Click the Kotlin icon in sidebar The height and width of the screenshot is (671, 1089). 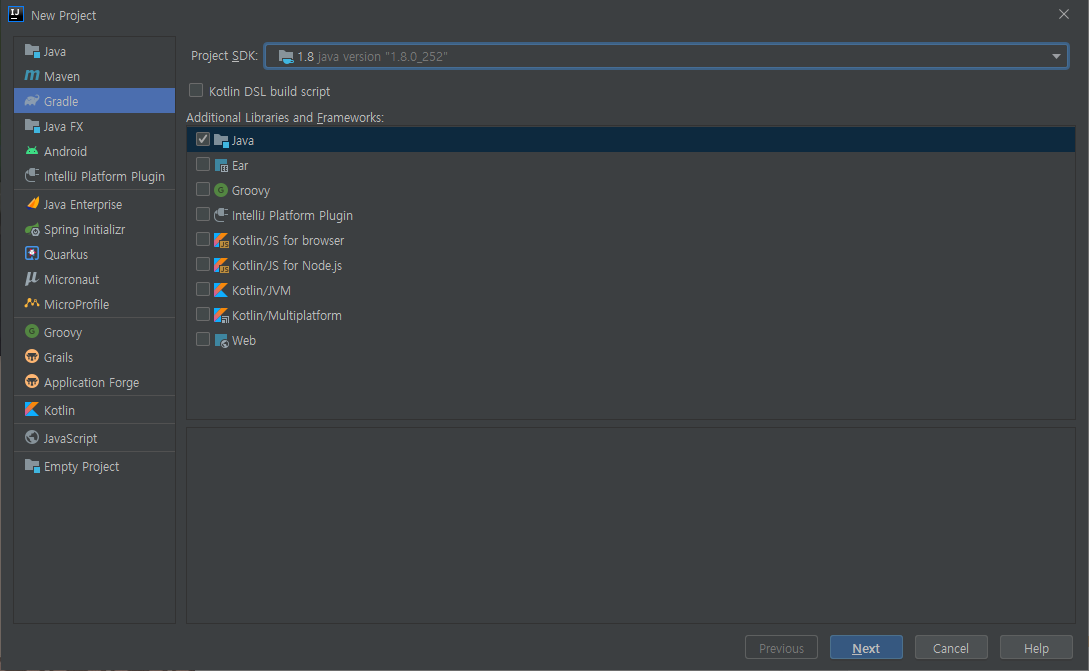point(32,410)
